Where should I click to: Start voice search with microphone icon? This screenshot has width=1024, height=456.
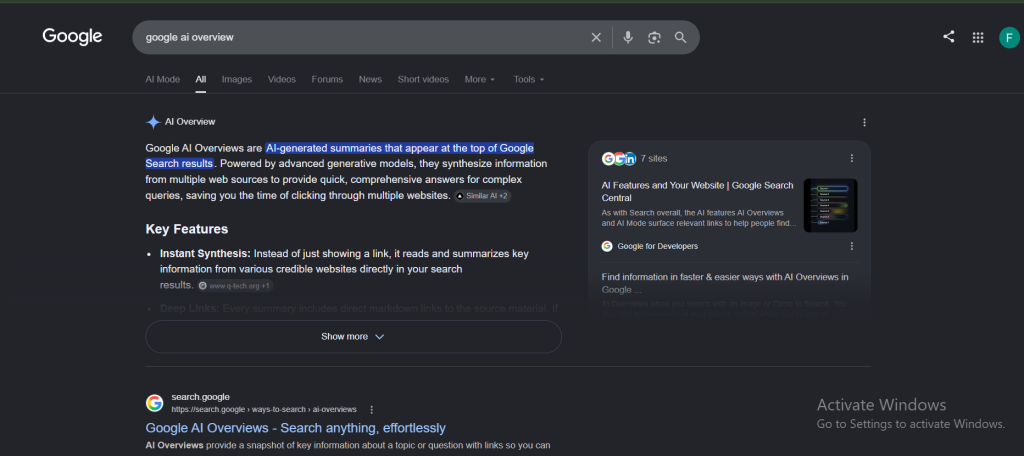click(628, 37)
